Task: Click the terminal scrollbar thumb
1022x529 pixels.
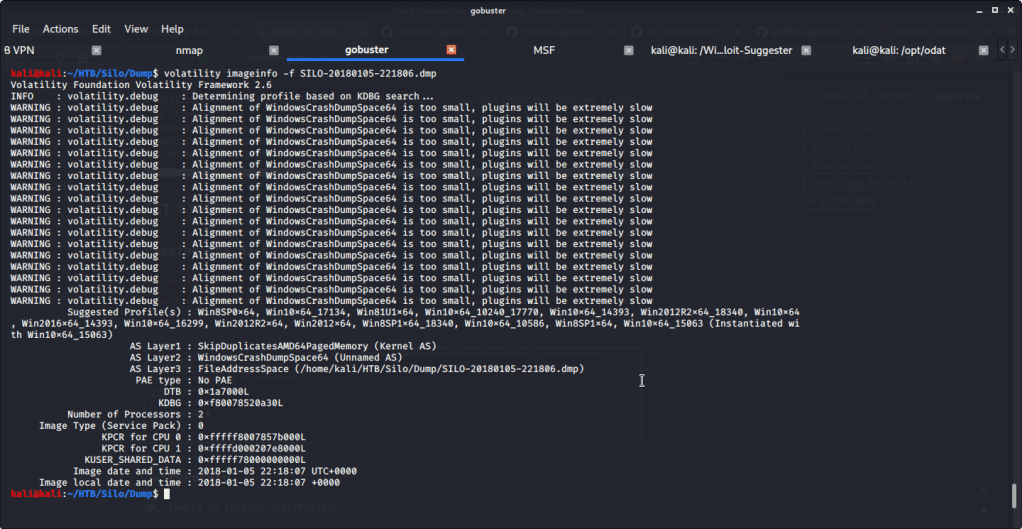Action: (1016, 494)
